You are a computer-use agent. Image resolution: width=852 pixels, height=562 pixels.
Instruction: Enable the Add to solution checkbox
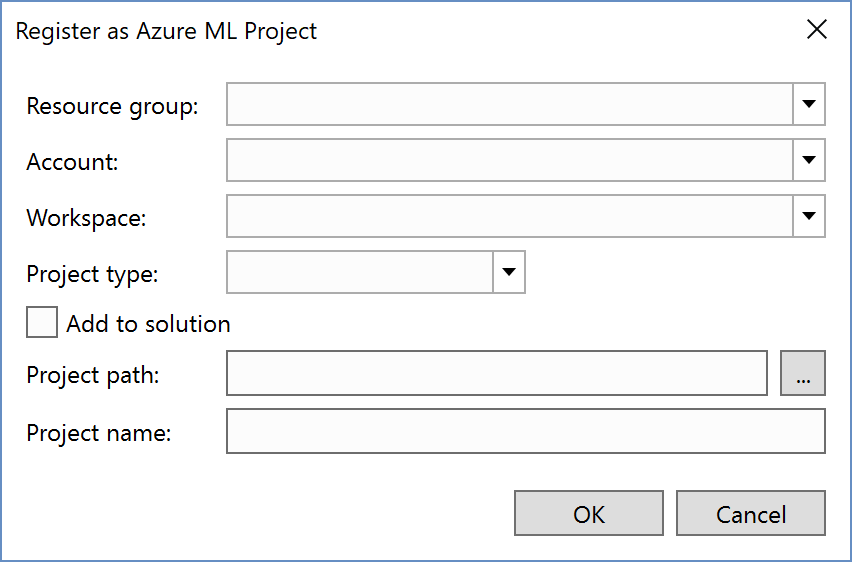coord(42,323)
